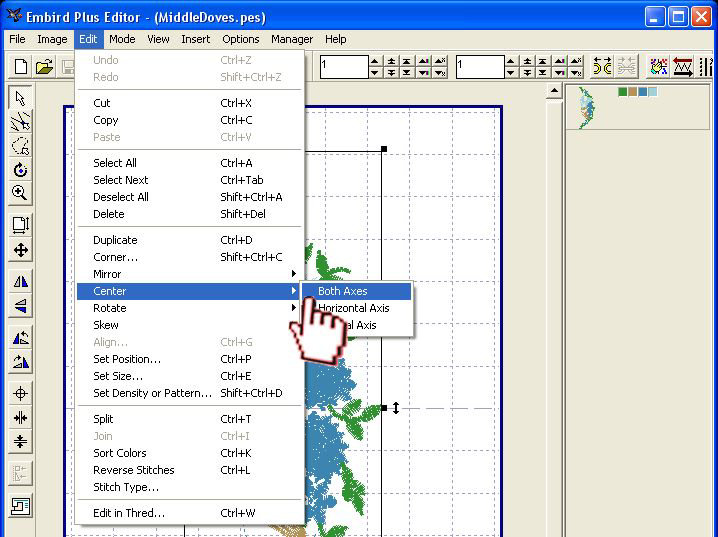The height and width of the screenshot is (537, 718).
Task: Choose Skew in the Edit menu
Action: pos(190,325)
